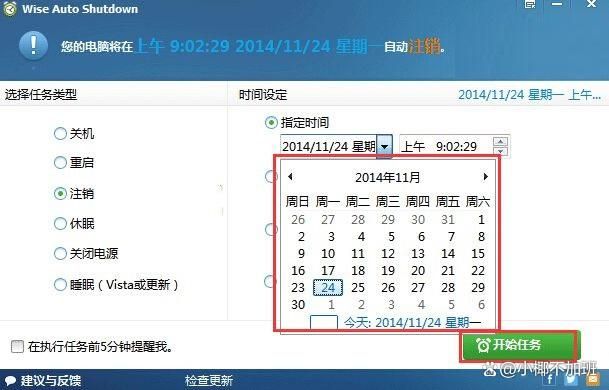Collapse the date picker dropdown arrow
Screen dimensions: 609x390
tap(384, 146)
